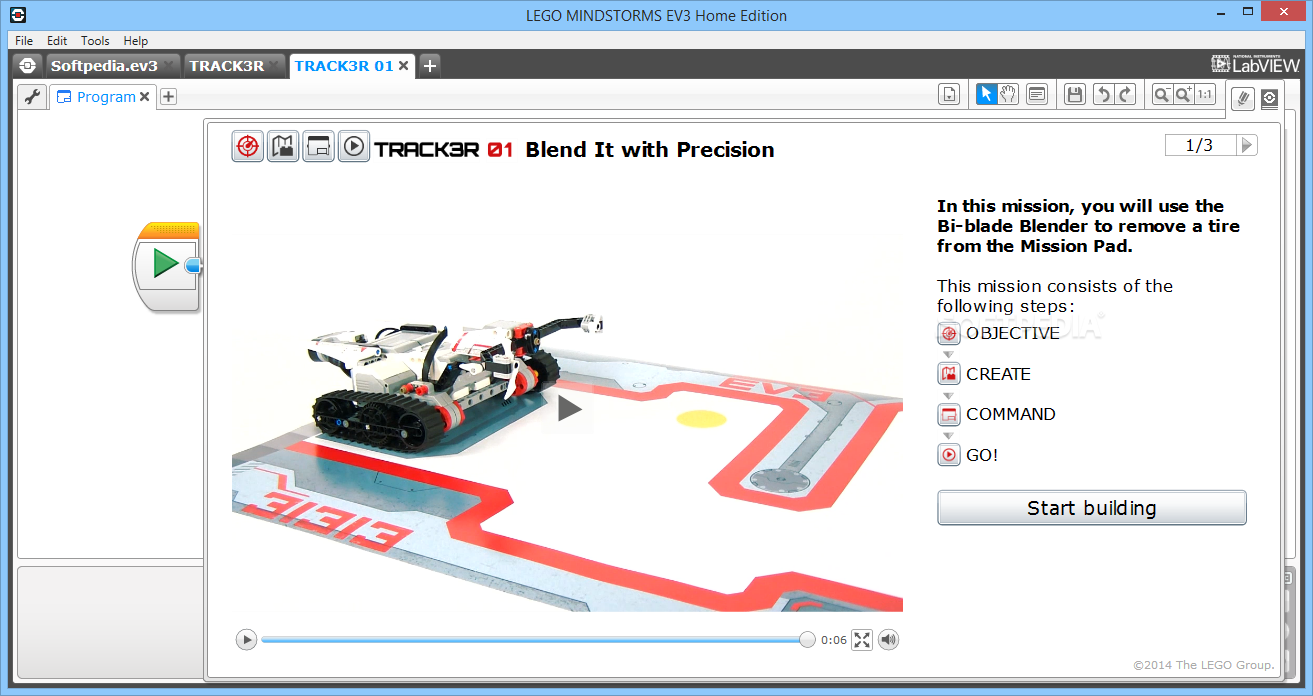The image size is (1313, 696).
Task: Click the middle of the video seek bar
Action: click(534, 640)
